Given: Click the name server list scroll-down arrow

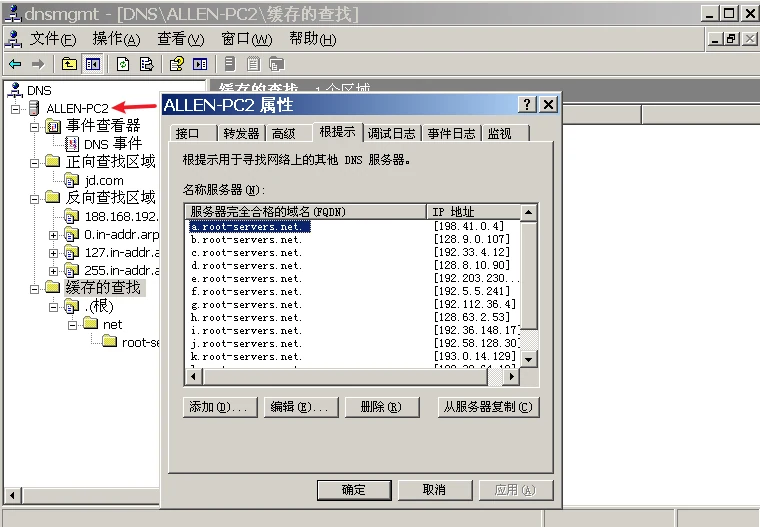Looking at the screenshot, I should click(x=529, y=359).
